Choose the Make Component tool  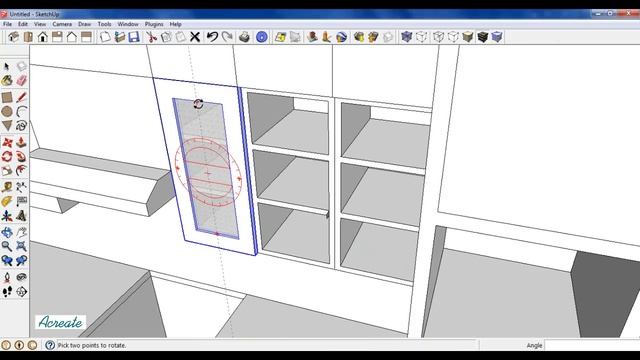point(21,66)
